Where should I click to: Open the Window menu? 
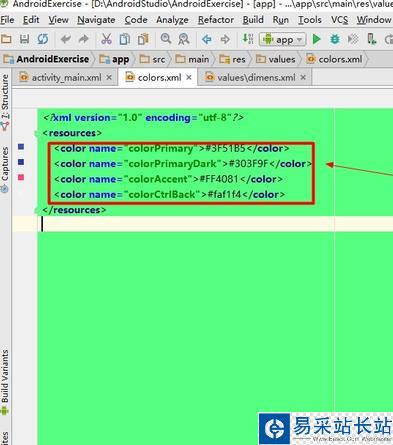(374, 20)
